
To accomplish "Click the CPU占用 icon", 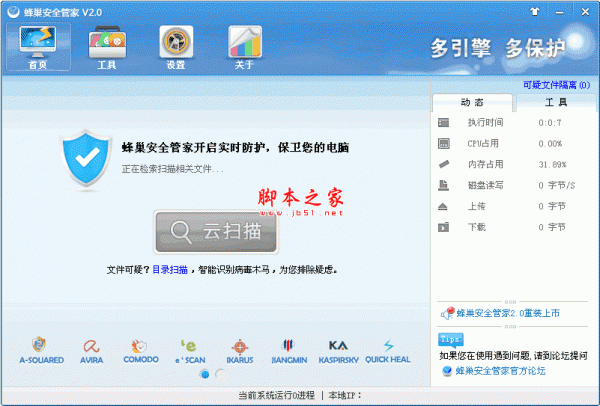I will point(443,143).
